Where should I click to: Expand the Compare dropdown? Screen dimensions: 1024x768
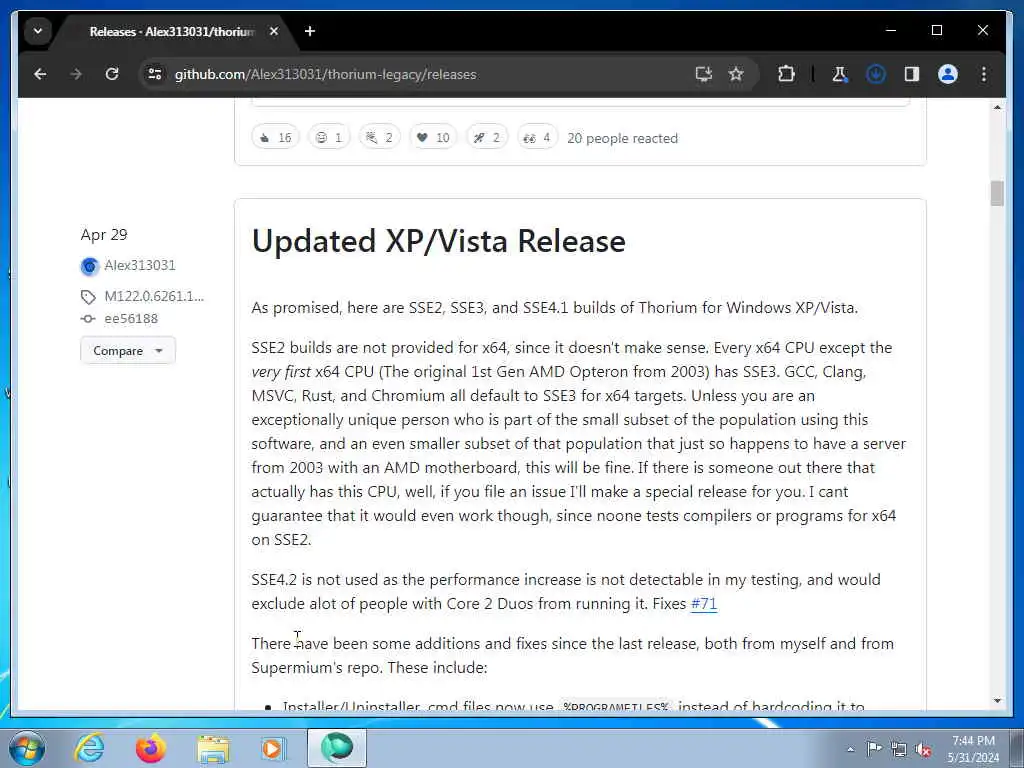click(x=128, y=350)
